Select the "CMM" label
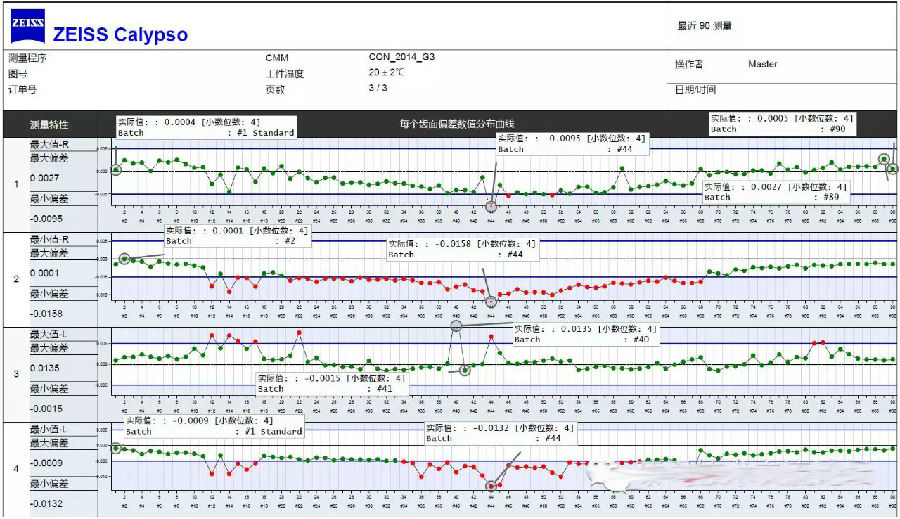The height and width of the screenshot is (519, 900). (x=277, y=58)
